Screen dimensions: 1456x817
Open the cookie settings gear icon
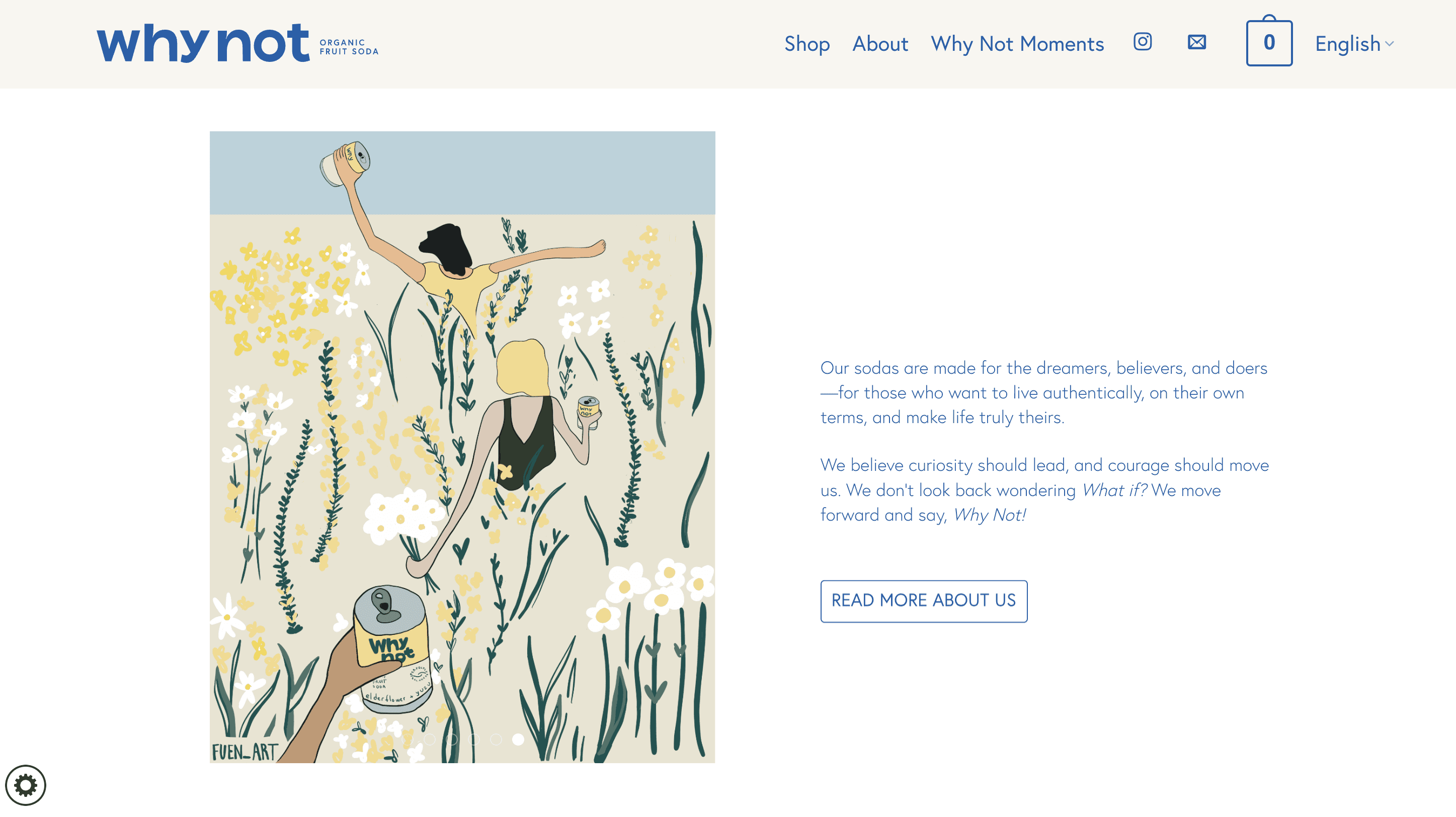(x=26, y=785)
